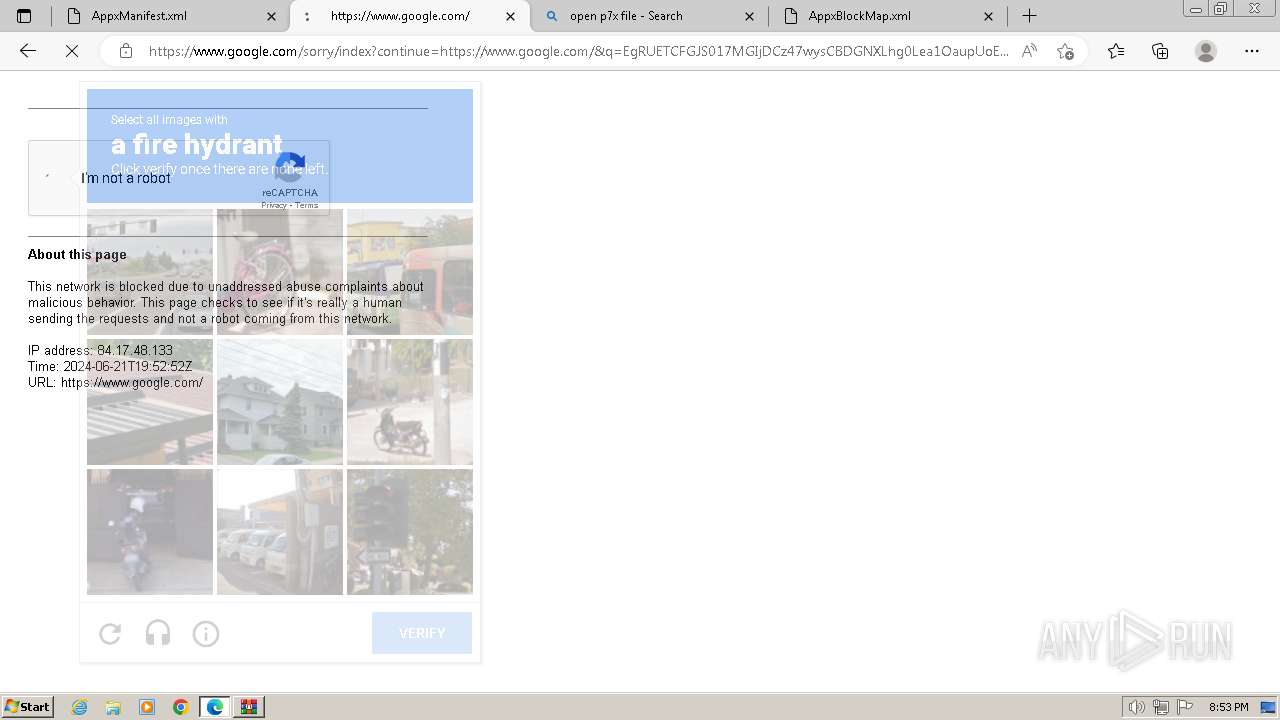The image size is (1280, 720).
Task: Click the VERIFY button
Action: pos(422,633)
